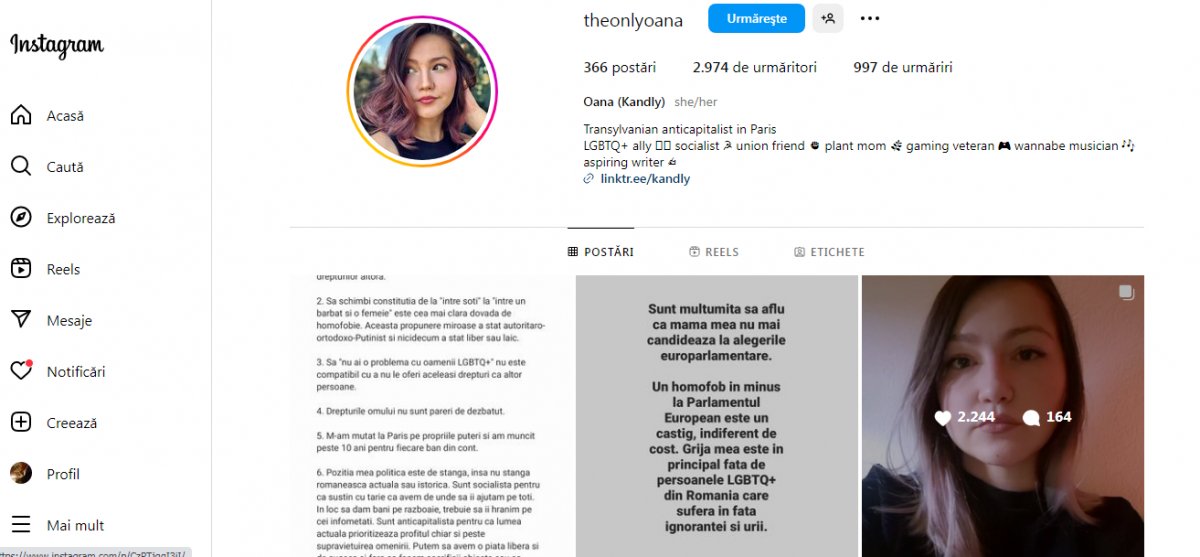1200x557 pixels.
Task: Open the Reels icon in sidebar
Action: (21, 268)
